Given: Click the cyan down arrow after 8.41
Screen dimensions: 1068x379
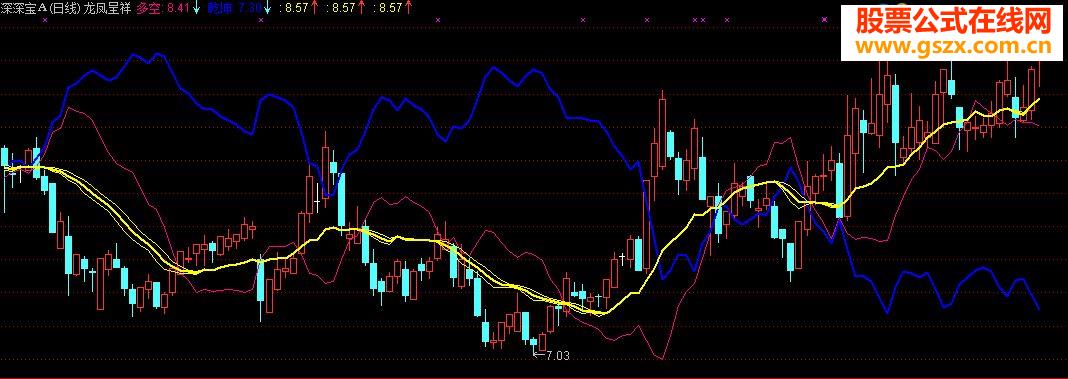Looking at the screenshot, I should click(197, 8).
